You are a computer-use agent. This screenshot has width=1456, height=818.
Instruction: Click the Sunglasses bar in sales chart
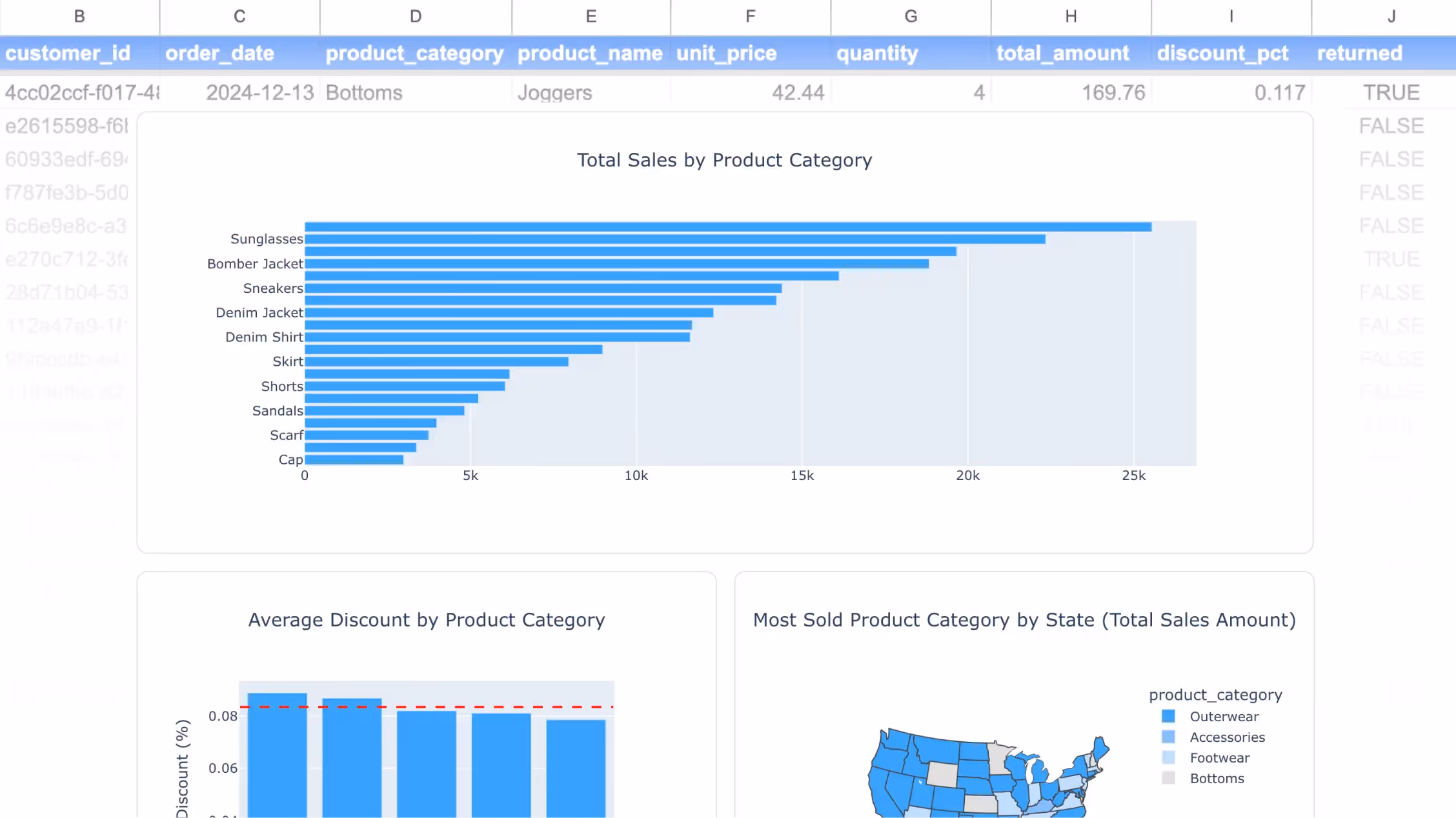[675, 239]
